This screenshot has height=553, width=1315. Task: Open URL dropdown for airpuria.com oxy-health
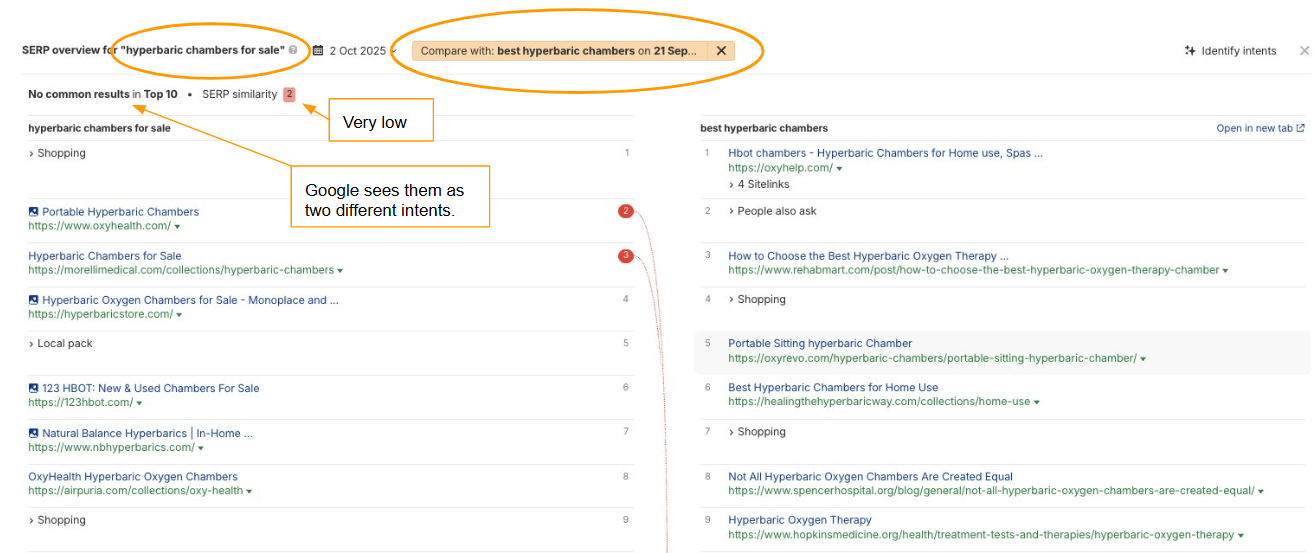point(249,492)
